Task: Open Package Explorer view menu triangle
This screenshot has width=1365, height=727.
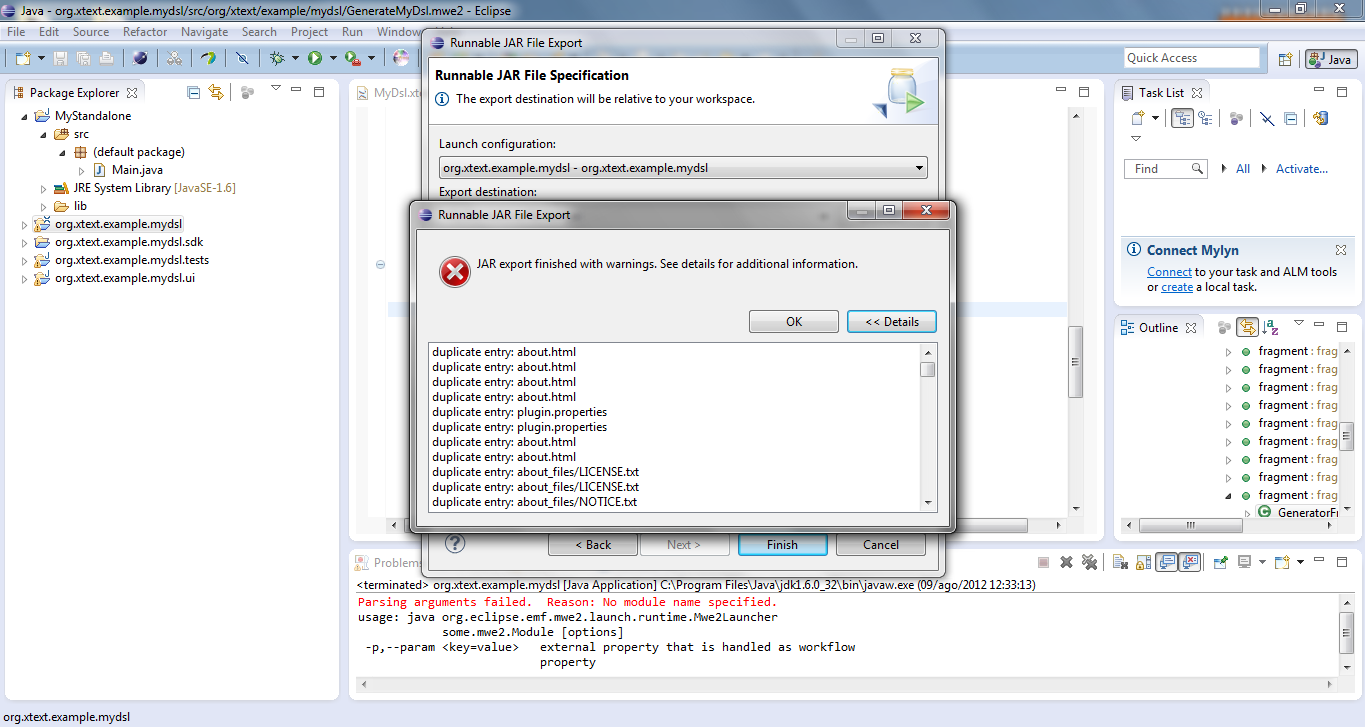Action: 276,89
